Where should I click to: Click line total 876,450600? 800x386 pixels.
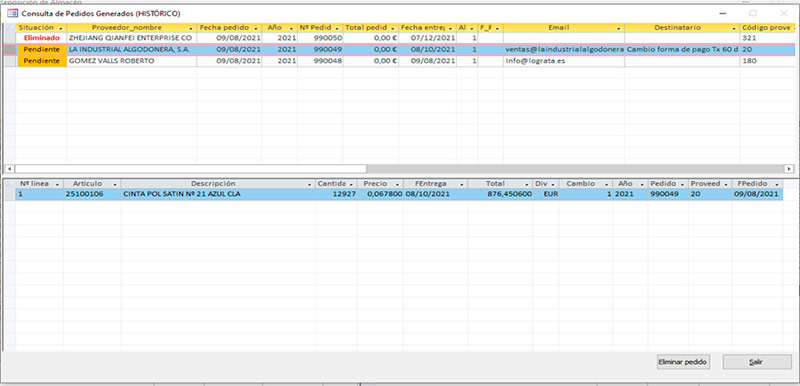(500, 194)
